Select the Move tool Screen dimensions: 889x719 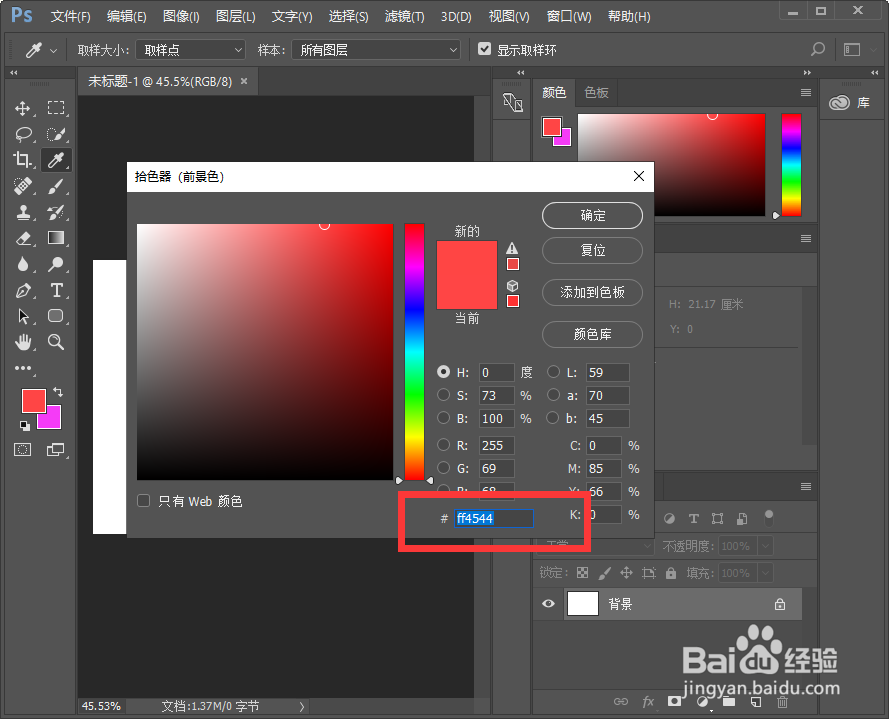(23, 108)
